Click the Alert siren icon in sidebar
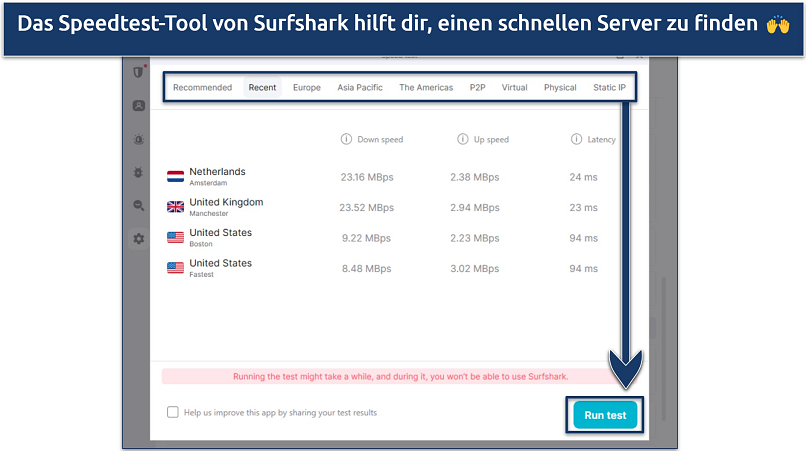The width and height of the screenshot is (806, 451). tap(138, 138)
